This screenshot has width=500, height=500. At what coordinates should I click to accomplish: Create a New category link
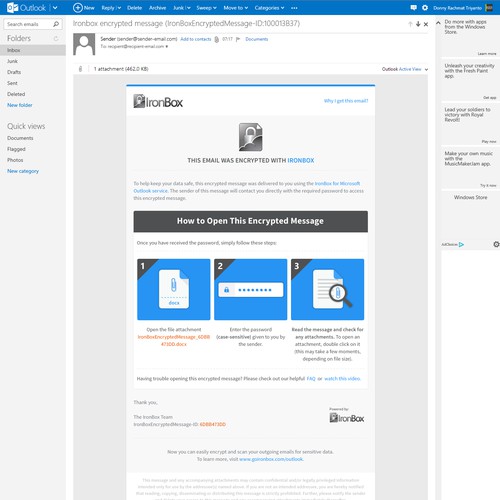click(23, 171)
